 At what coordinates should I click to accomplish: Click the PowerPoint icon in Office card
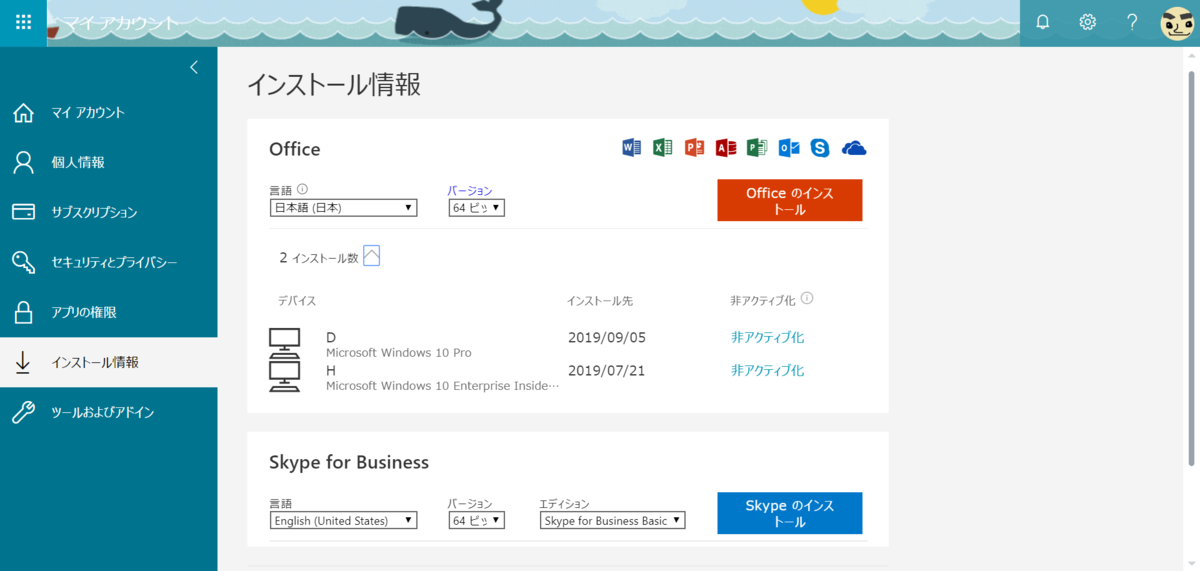coord(694,148)
